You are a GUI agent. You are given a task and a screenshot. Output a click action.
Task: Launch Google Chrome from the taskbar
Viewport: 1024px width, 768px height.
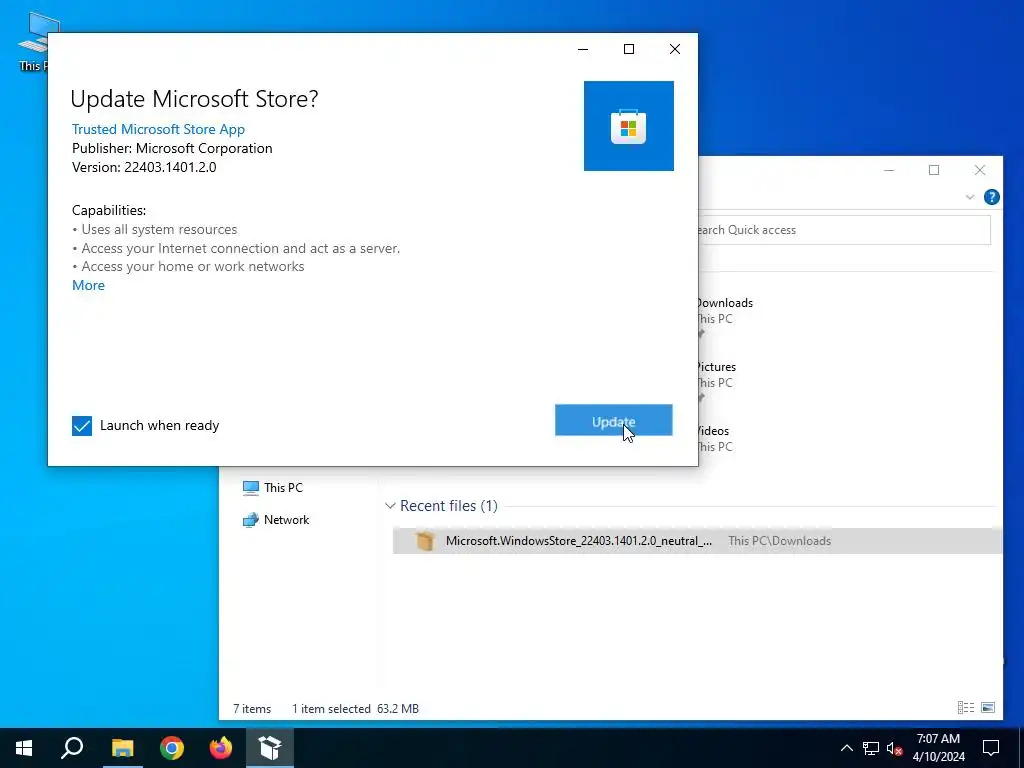pyautogui.click(x=172, y=748)
